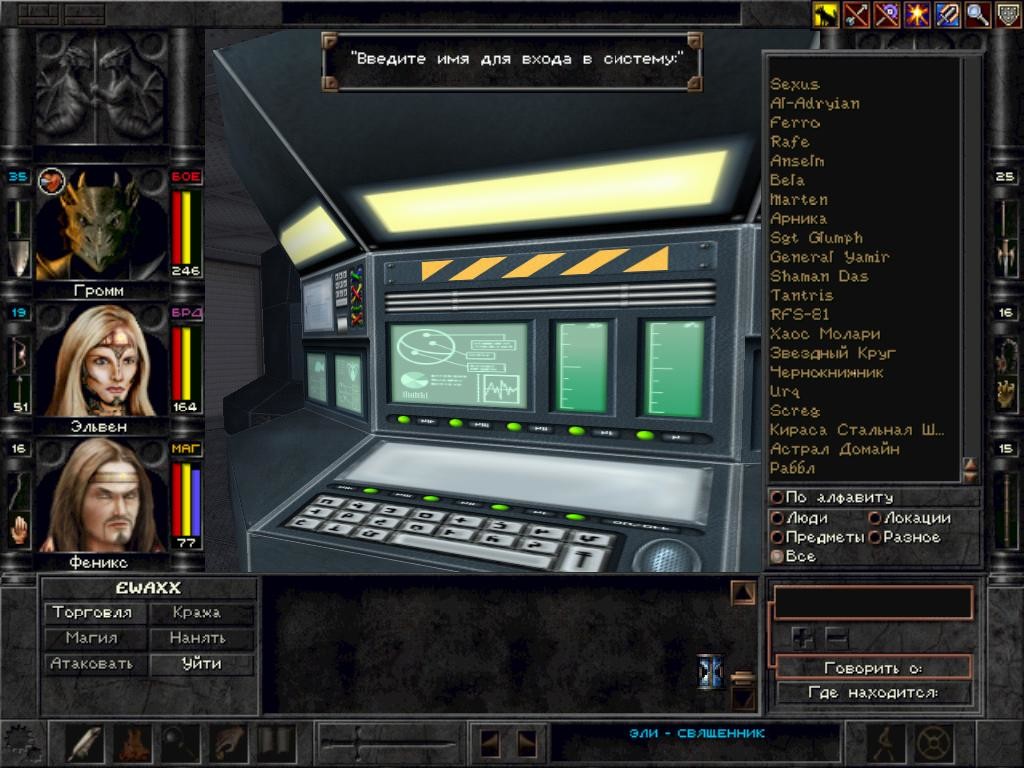
Task: Click the plus add keyword button
Action: 803,637
